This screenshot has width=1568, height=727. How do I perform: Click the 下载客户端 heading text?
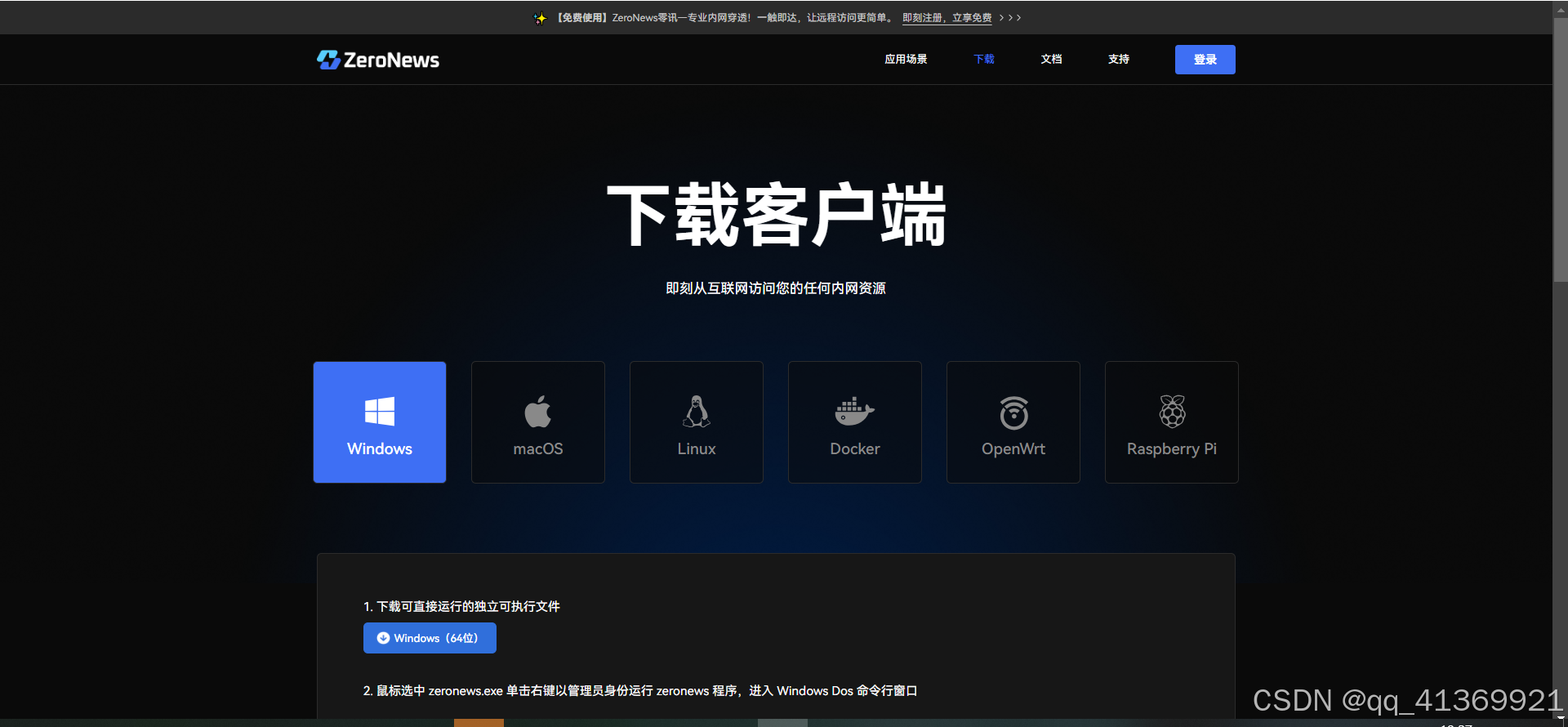click(x=776, y=215)
